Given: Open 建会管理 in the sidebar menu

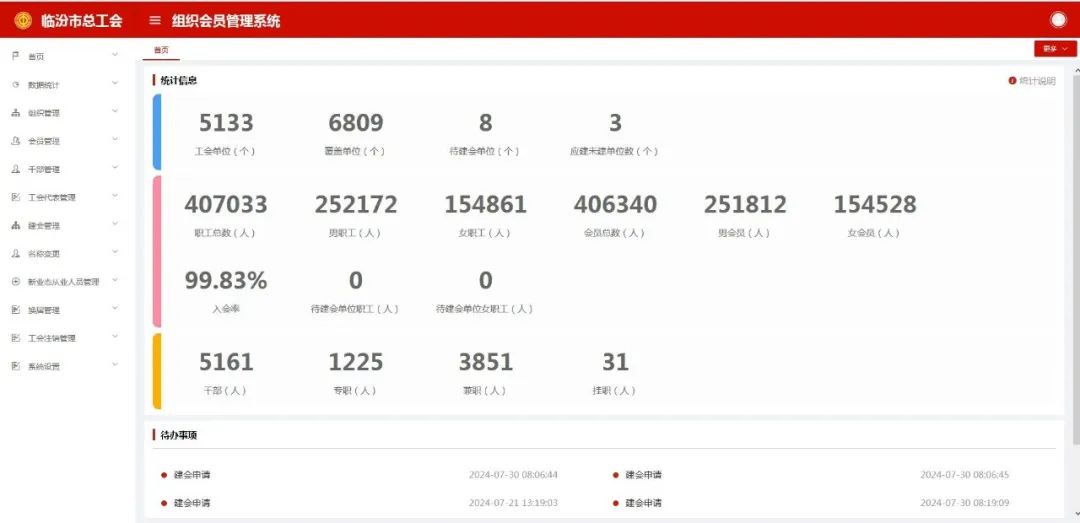Looking at the screenshot, I should pyautogui.click(x=43, y=226).
